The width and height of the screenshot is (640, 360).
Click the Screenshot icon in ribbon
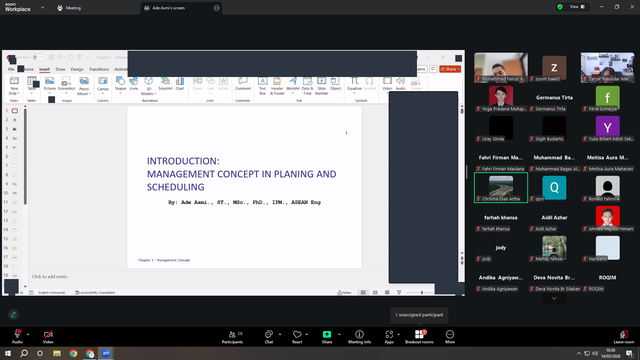tap(66, 84)
